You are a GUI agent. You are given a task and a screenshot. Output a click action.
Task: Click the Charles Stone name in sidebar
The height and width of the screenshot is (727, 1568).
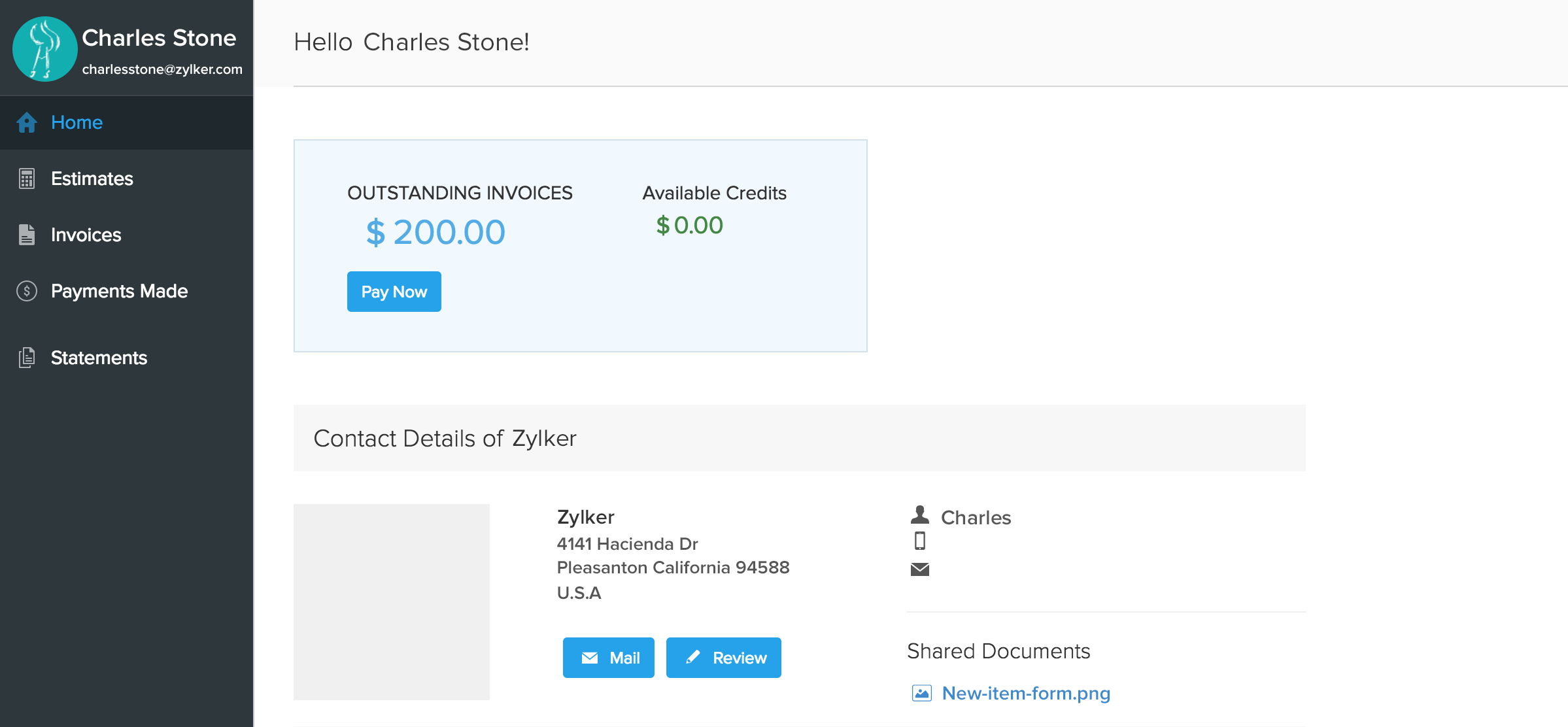pos(159,38)
